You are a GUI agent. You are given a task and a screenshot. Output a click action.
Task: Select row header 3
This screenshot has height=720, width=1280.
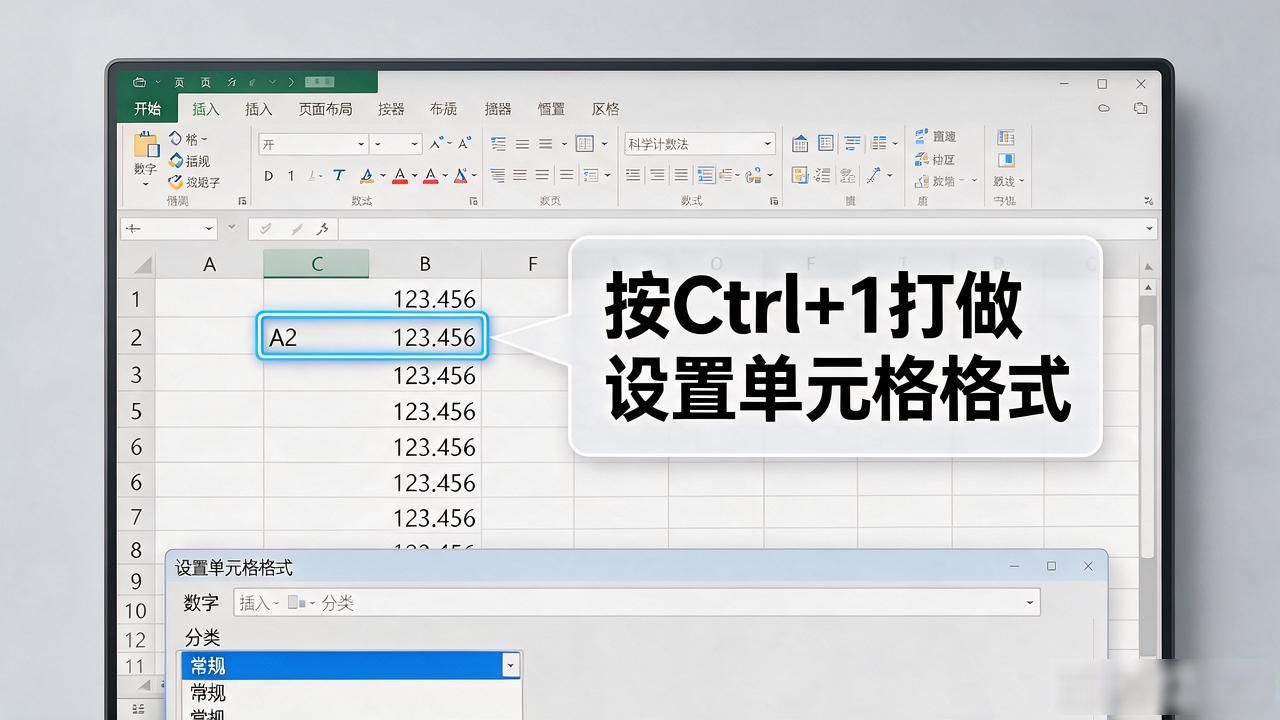tap(136, 375)
